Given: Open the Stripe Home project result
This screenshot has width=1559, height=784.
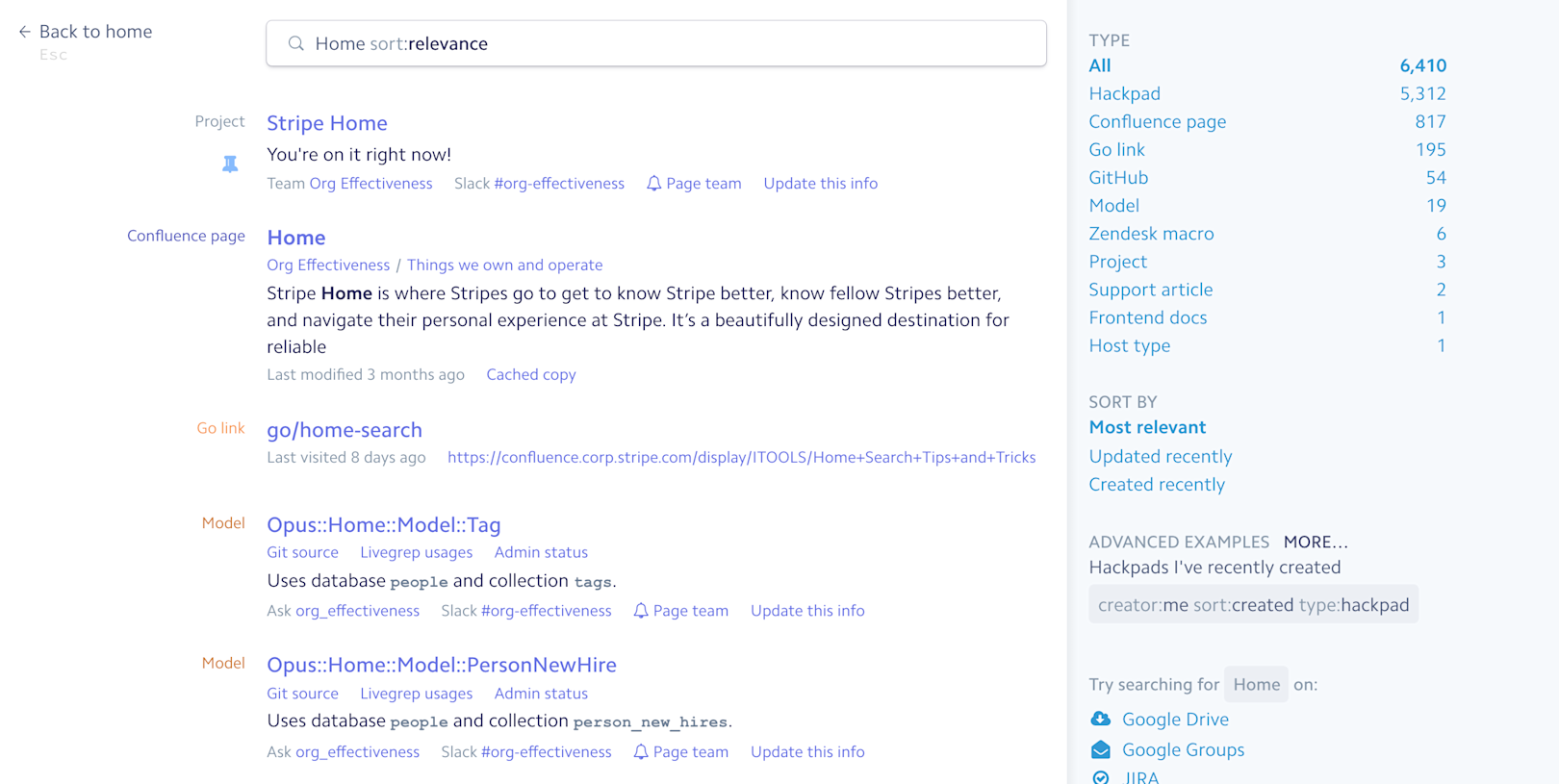Looking at the screenshot, I should 327,123.
